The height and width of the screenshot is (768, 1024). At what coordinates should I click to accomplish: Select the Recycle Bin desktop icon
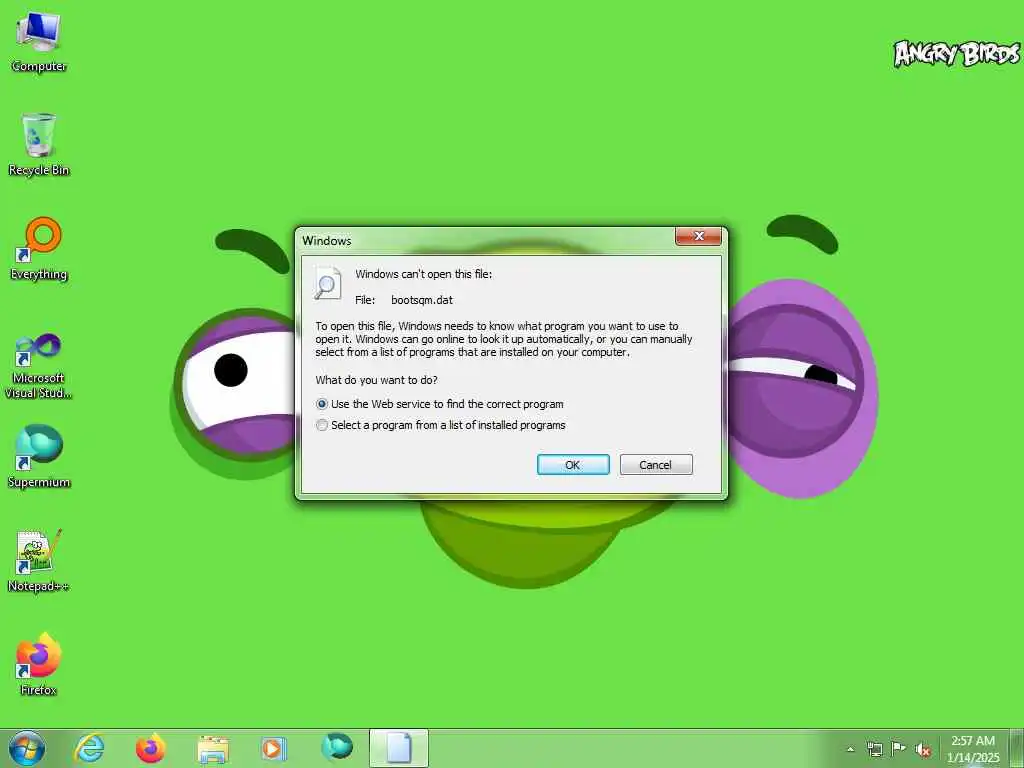[x=39, y=145]
